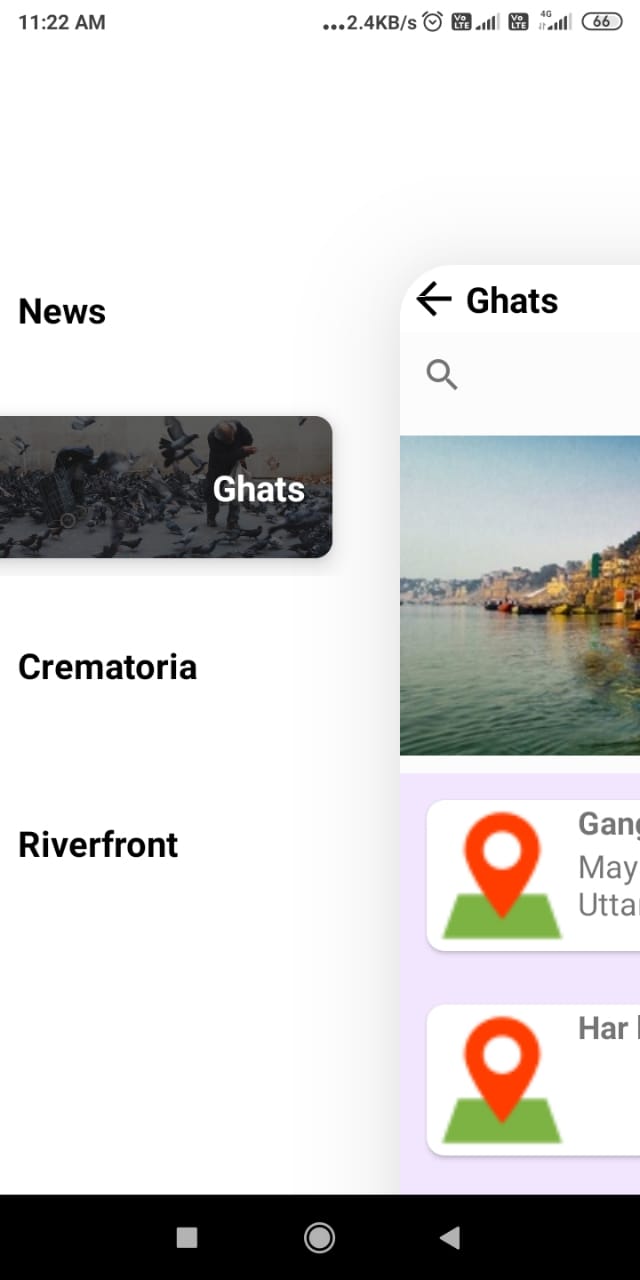This screenshot has width=640, height=1280.
Task: Open the Riverfront menu item
Action: click(x=98, y=845)
